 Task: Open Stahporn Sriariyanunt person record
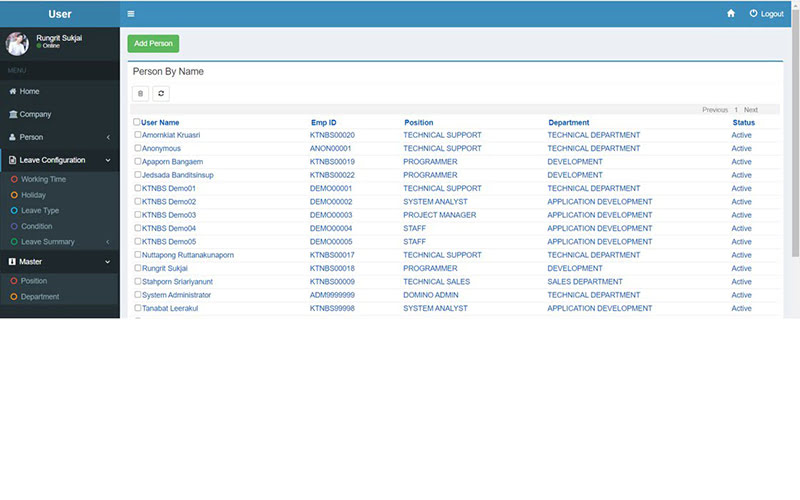pyautogui.click(x=178, y=282)
